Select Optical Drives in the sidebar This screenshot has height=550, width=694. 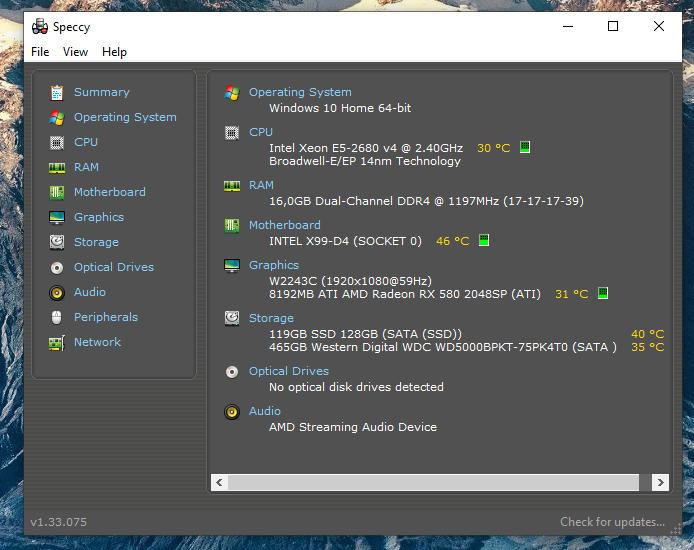coord(114,267)
